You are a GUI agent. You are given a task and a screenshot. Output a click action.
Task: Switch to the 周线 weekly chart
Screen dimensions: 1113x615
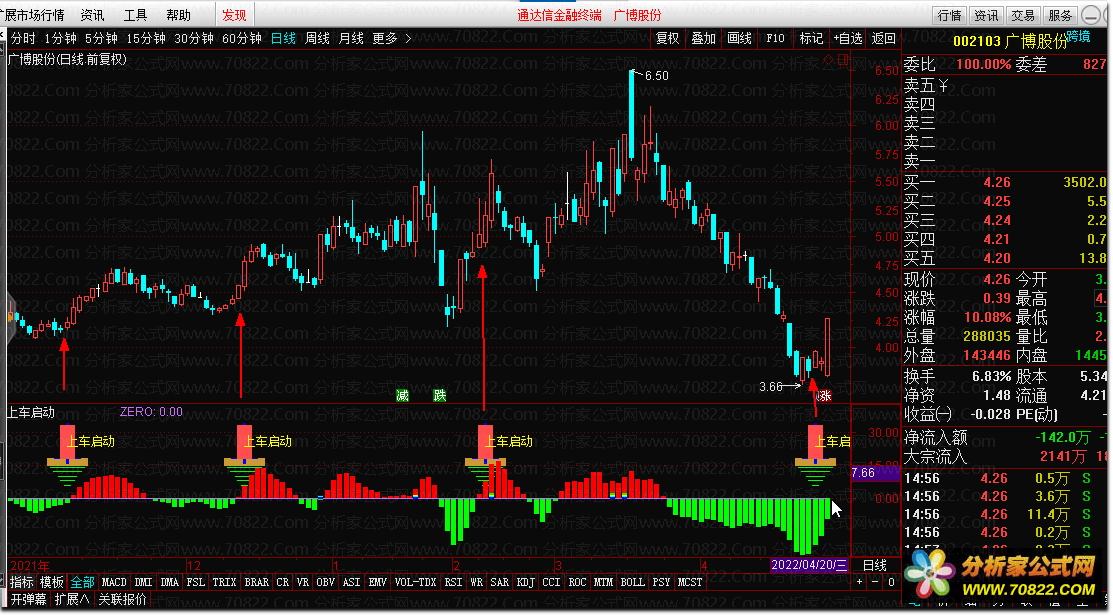click(317, 38)
